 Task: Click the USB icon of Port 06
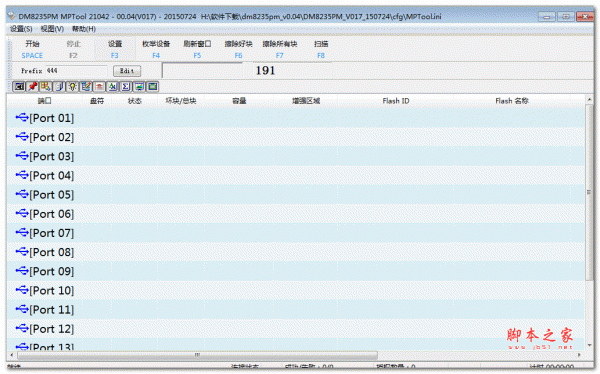22,213
